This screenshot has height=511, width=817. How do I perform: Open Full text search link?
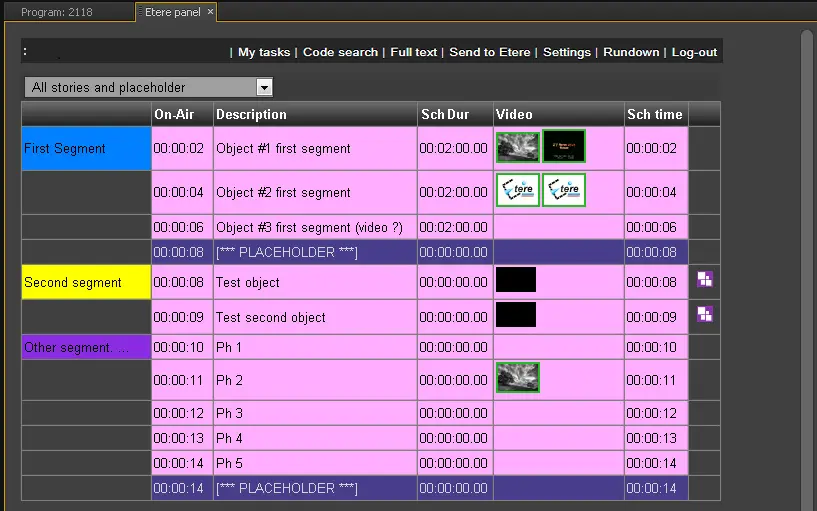(414, 52)
